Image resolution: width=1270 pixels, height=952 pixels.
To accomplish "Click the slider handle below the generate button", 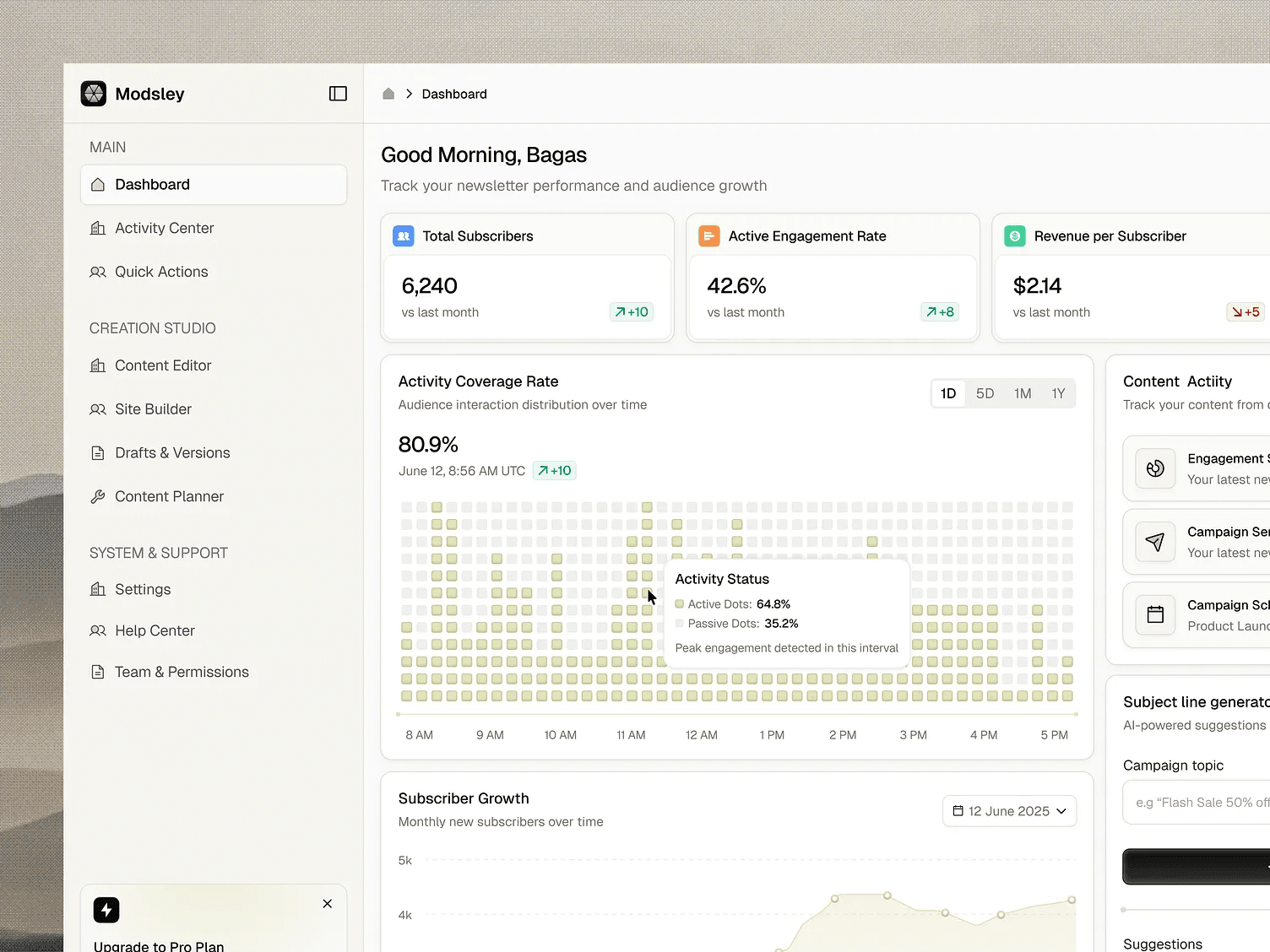I will pyautogui.click(x=1123, y=910).
